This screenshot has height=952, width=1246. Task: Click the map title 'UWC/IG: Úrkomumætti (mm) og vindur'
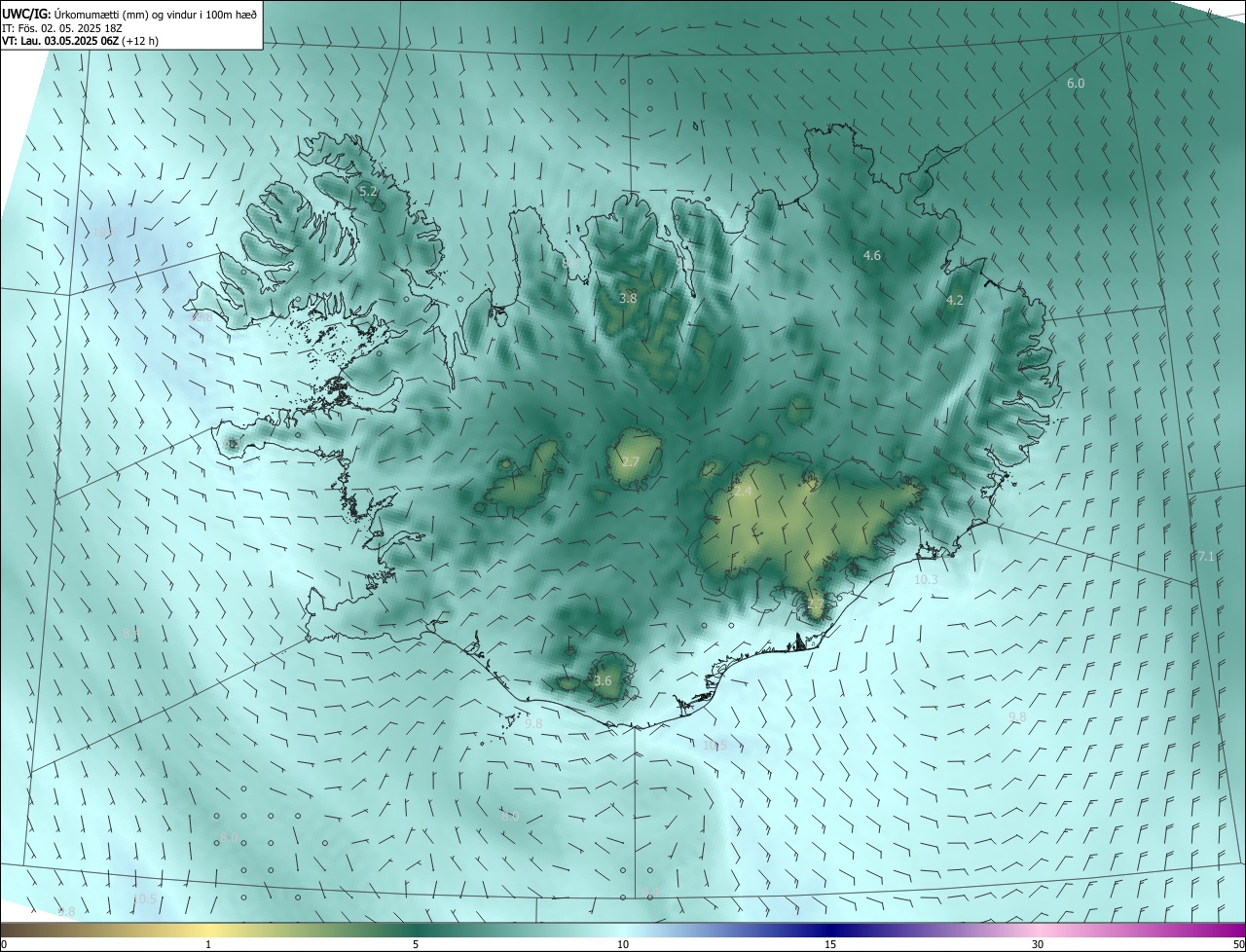tap(129, 13)
